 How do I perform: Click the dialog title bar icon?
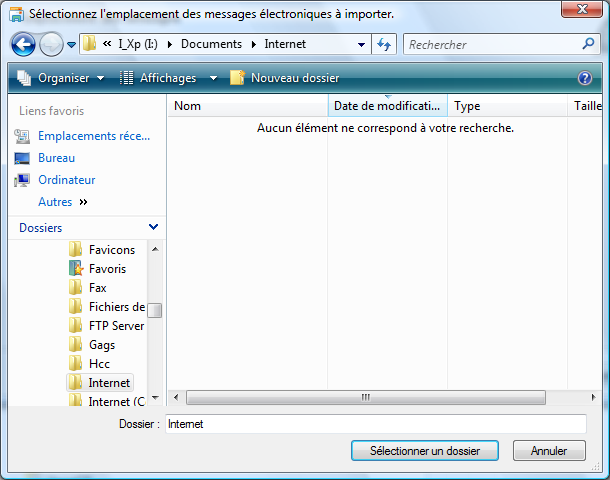point(16,14)
